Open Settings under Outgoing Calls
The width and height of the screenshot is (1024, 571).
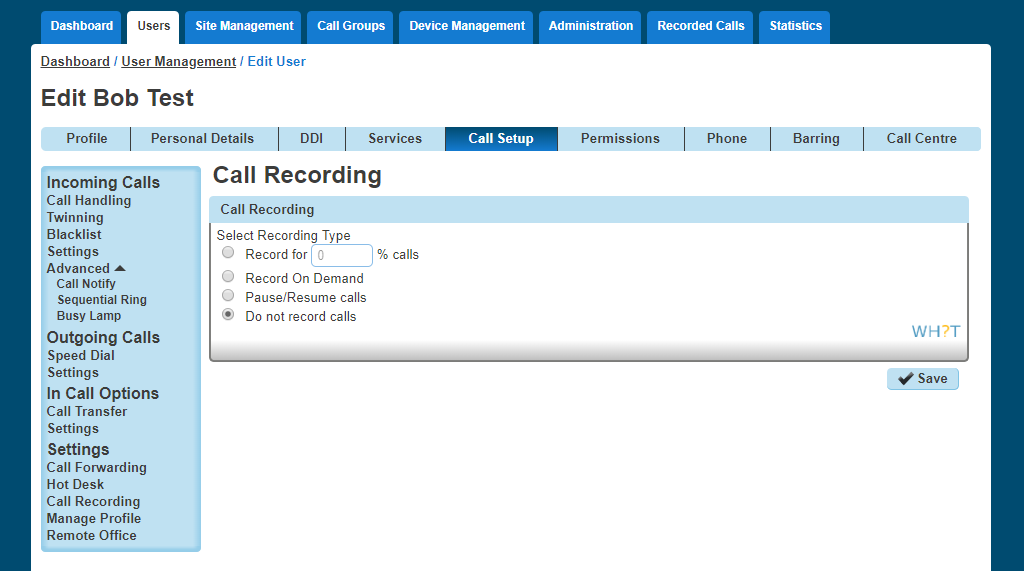point(72,372)
